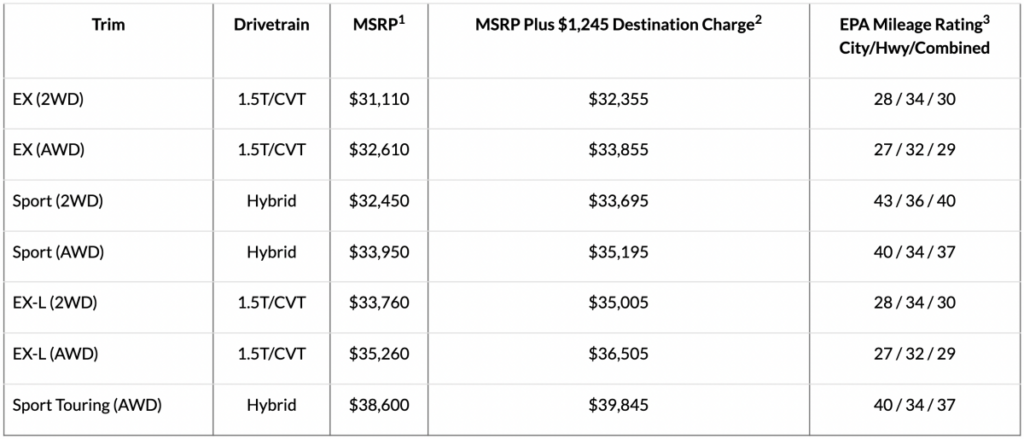This screenshot has height=439, width=1024.
Task: Click the $33,695 destination price
Action: pyautogui.click(x=618, y=201)
